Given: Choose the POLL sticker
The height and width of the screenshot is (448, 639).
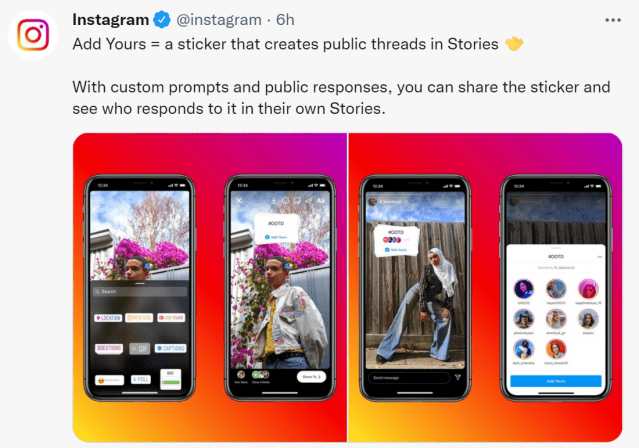Looking at the screenshot, I should click(x=141, y=380).
